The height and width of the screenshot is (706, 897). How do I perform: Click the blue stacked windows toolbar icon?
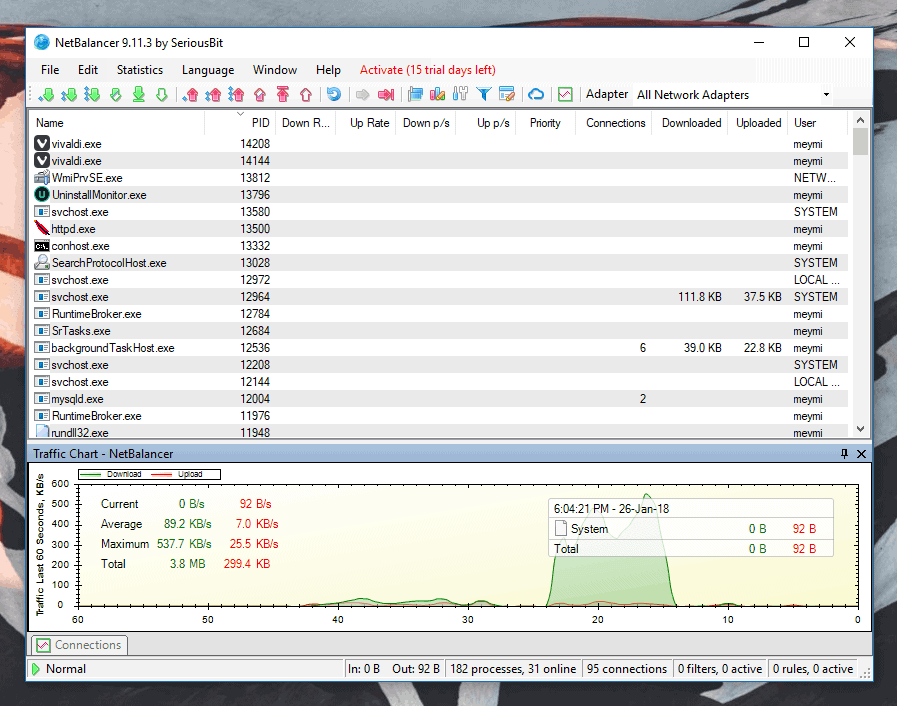tap(415, 94)
